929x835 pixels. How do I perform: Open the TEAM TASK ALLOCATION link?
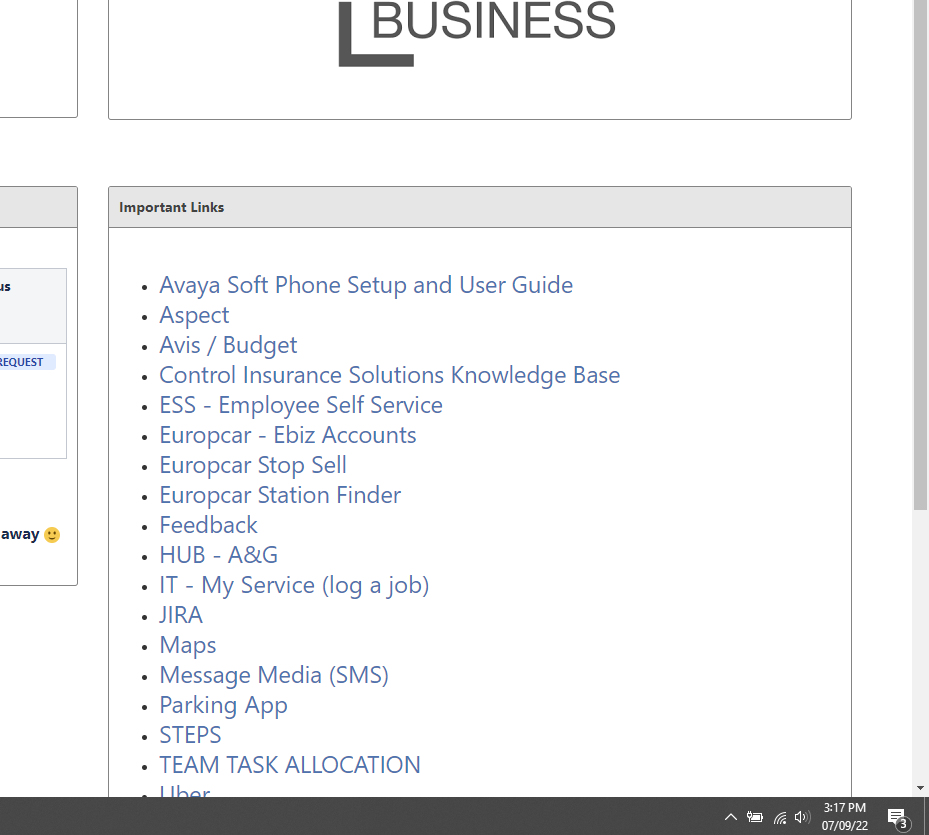tap(290, 765)
